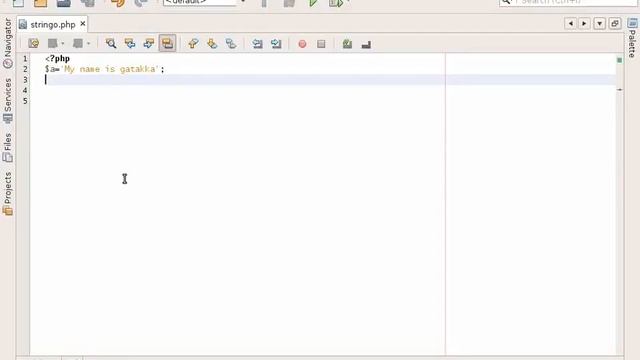Image resolution: width=640 pixels, height=360 pixels.
Task: Maximize editor window restore icon
Action: pos(615,24)
